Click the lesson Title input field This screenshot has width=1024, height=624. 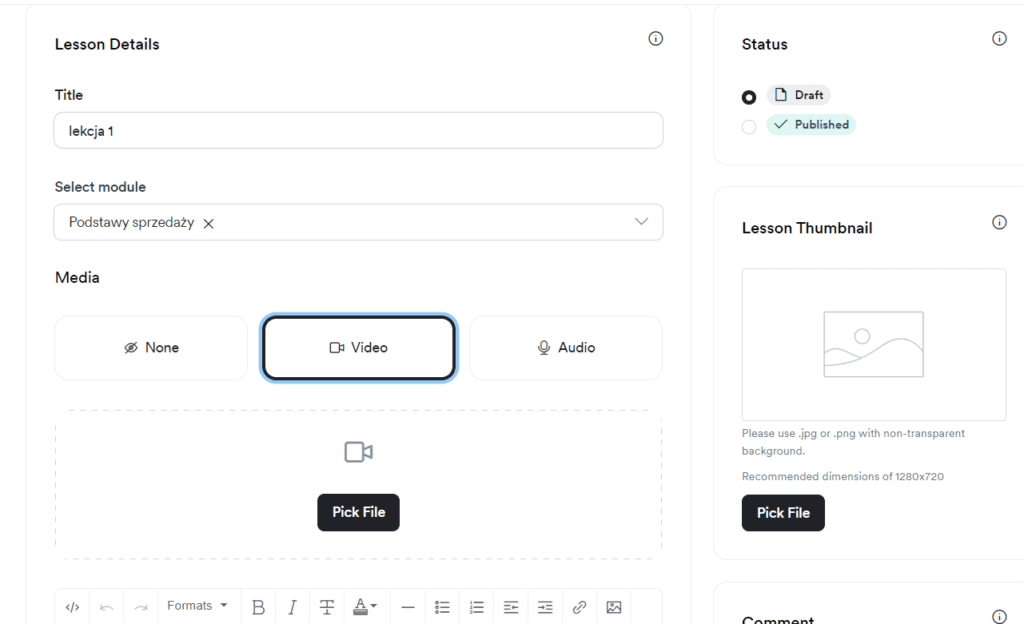tap(358, 131)
